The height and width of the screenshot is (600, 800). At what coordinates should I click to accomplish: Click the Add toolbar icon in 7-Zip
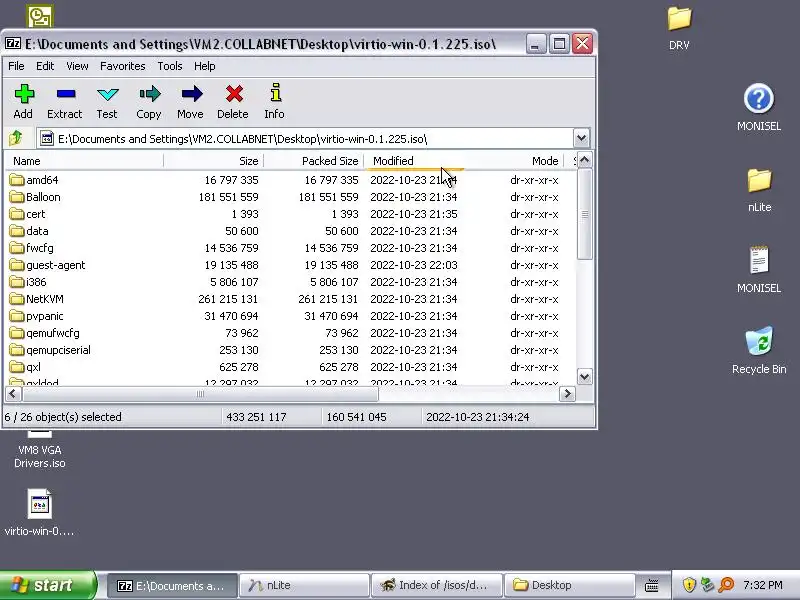23,95
